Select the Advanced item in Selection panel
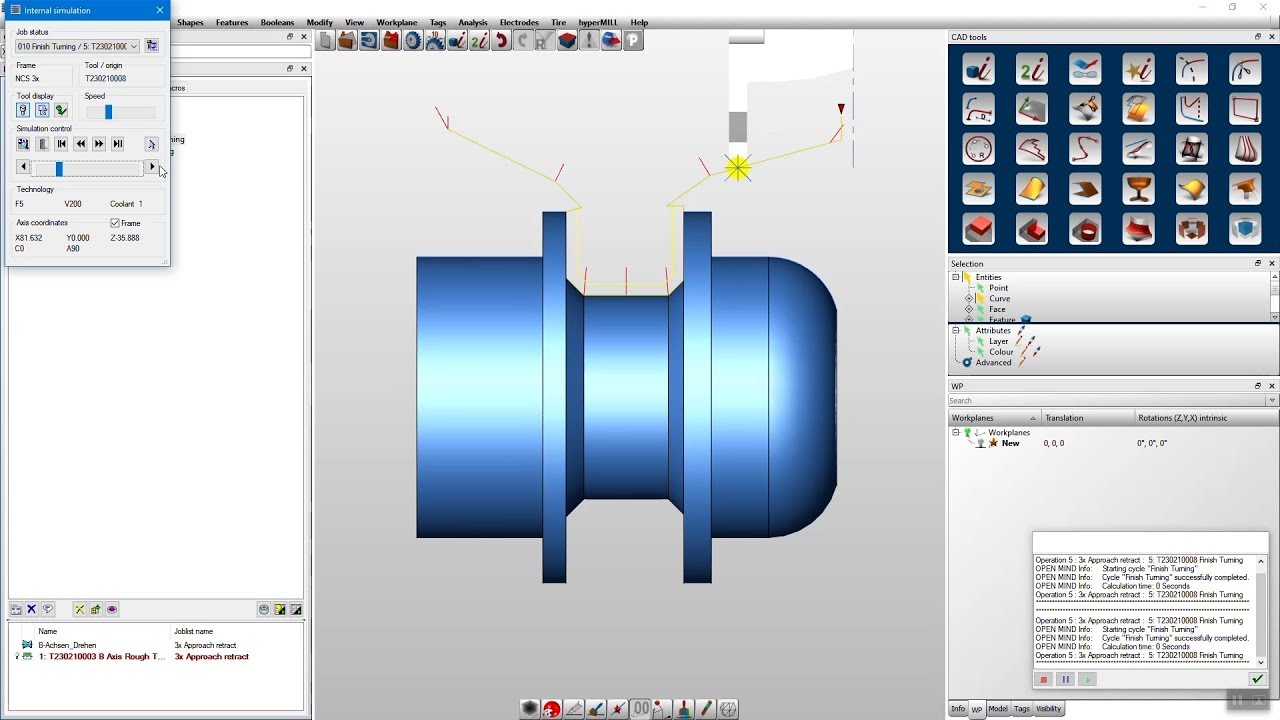 coord(993,362)
